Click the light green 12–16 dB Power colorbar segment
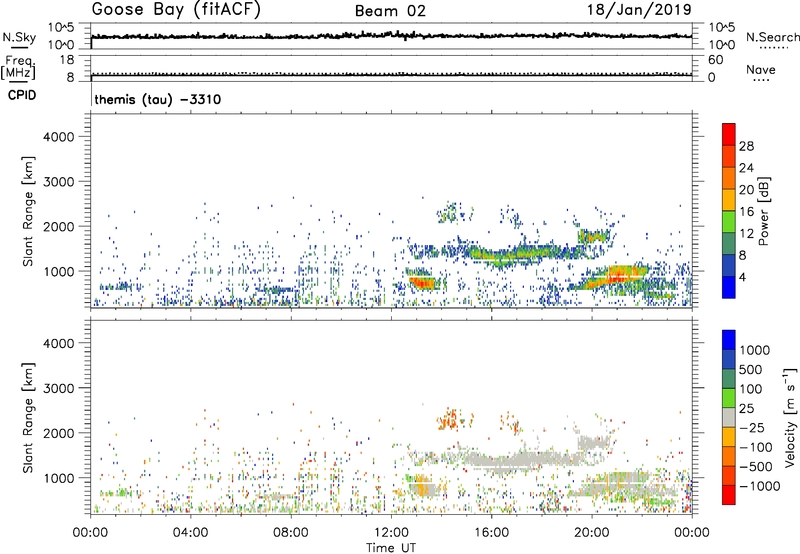This screenshot has height=554, width=800. tap(729, 221)
